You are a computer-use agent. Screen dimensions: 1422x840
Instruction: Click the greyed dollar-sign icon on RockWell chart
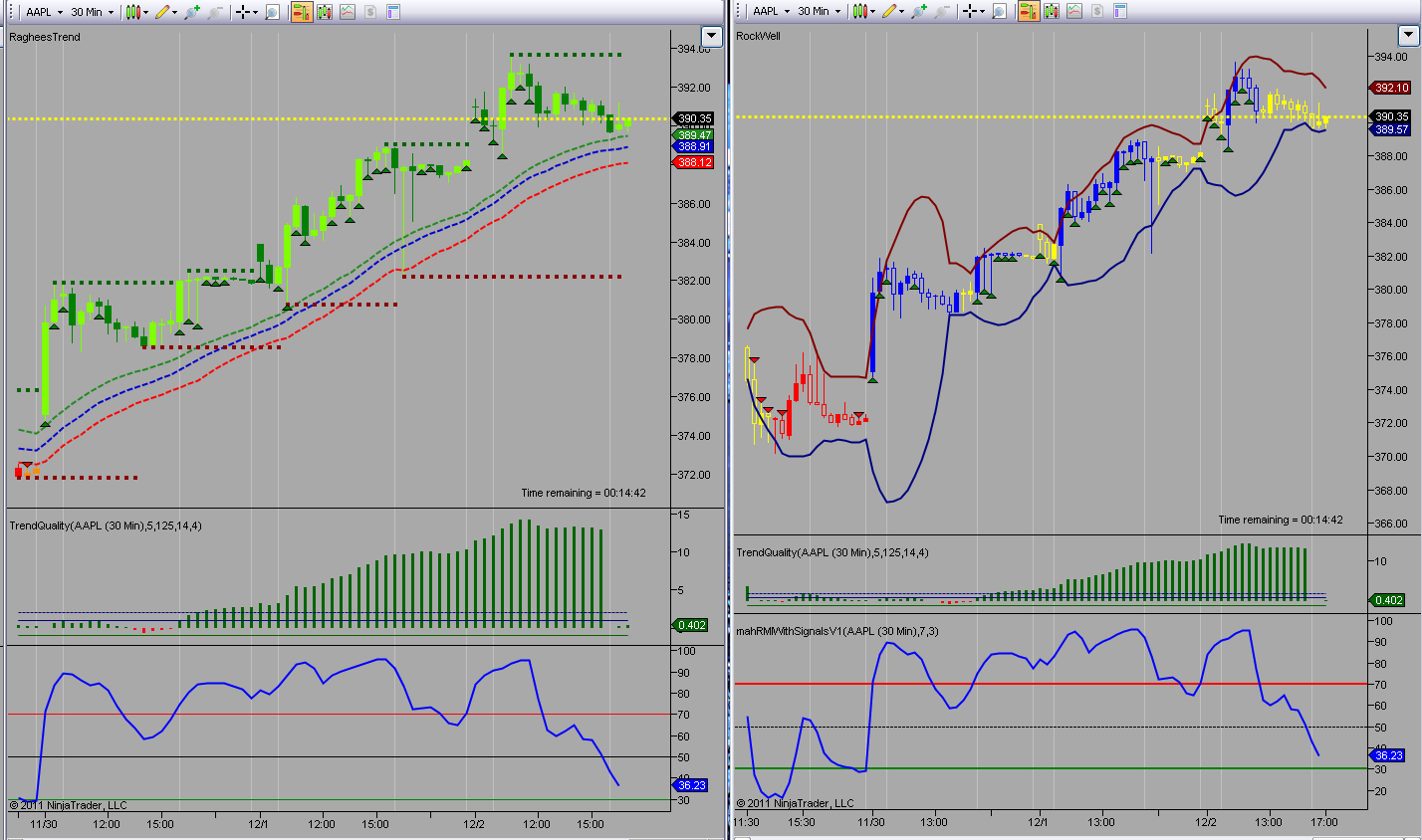pyautogui.click(x=1097, y=12)
